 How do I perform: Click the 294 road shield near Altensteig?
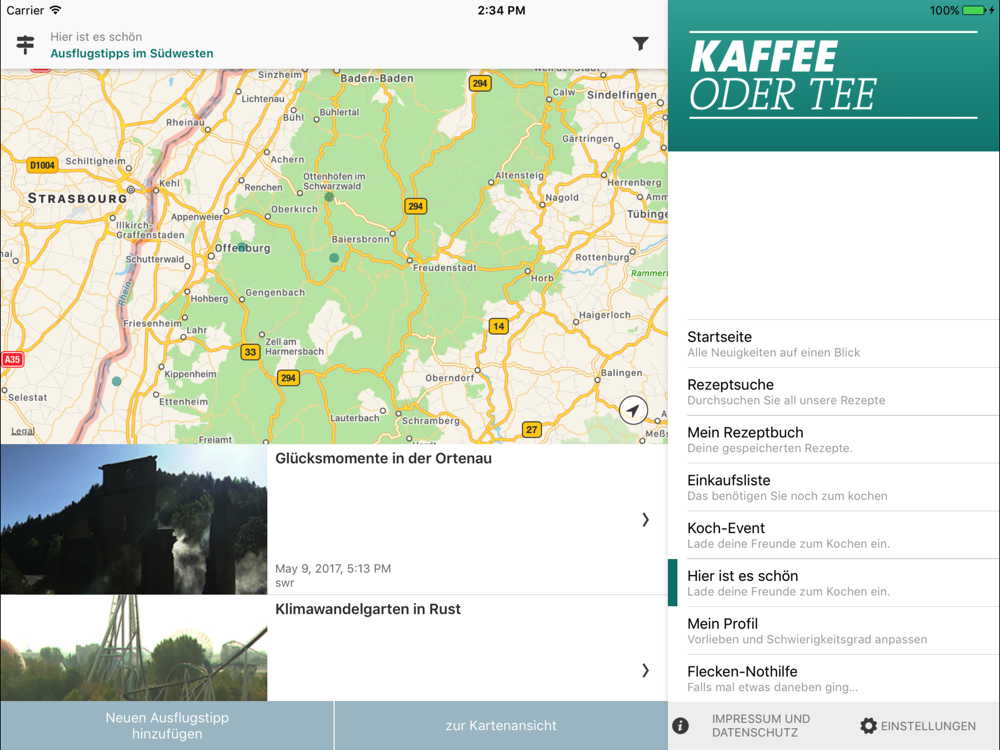point(415,206)
